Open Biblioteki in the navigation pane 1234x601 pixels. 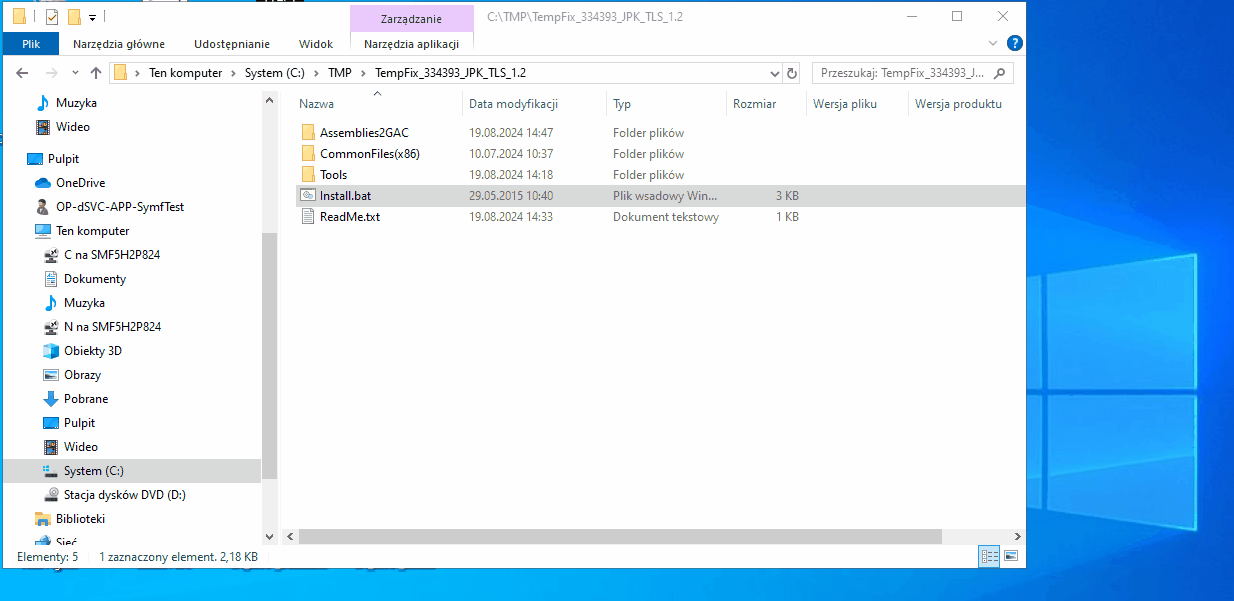click(80, 519)
